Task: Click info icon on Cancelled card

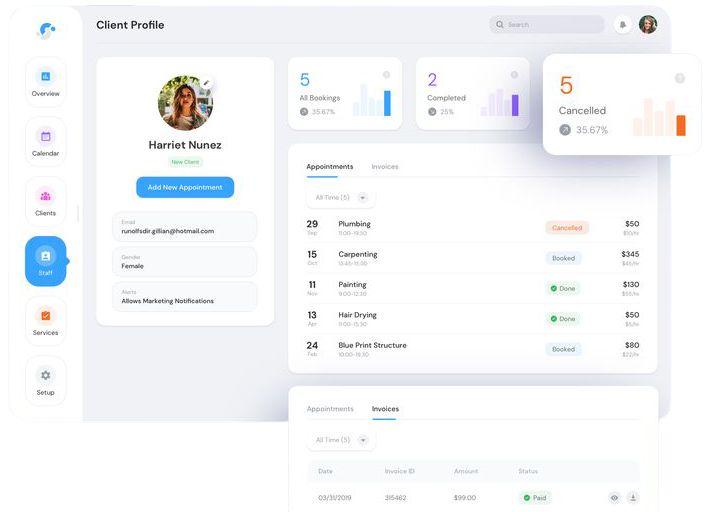Action: (x=680, y=78)
